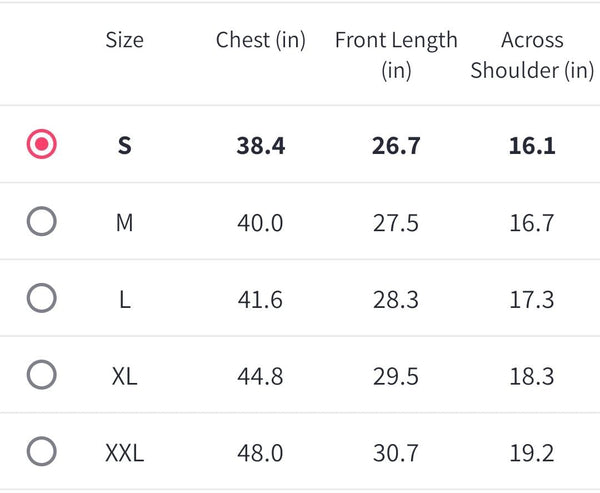600x493 pixels.
Task: Click the Front Length (in) header
Action: 396,55
